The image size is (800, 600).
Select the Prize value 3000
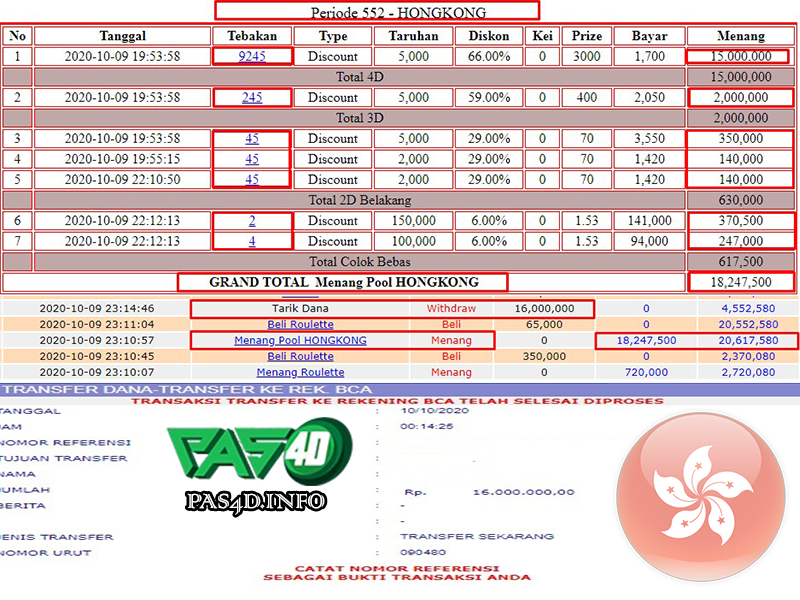tap(587, 56)
